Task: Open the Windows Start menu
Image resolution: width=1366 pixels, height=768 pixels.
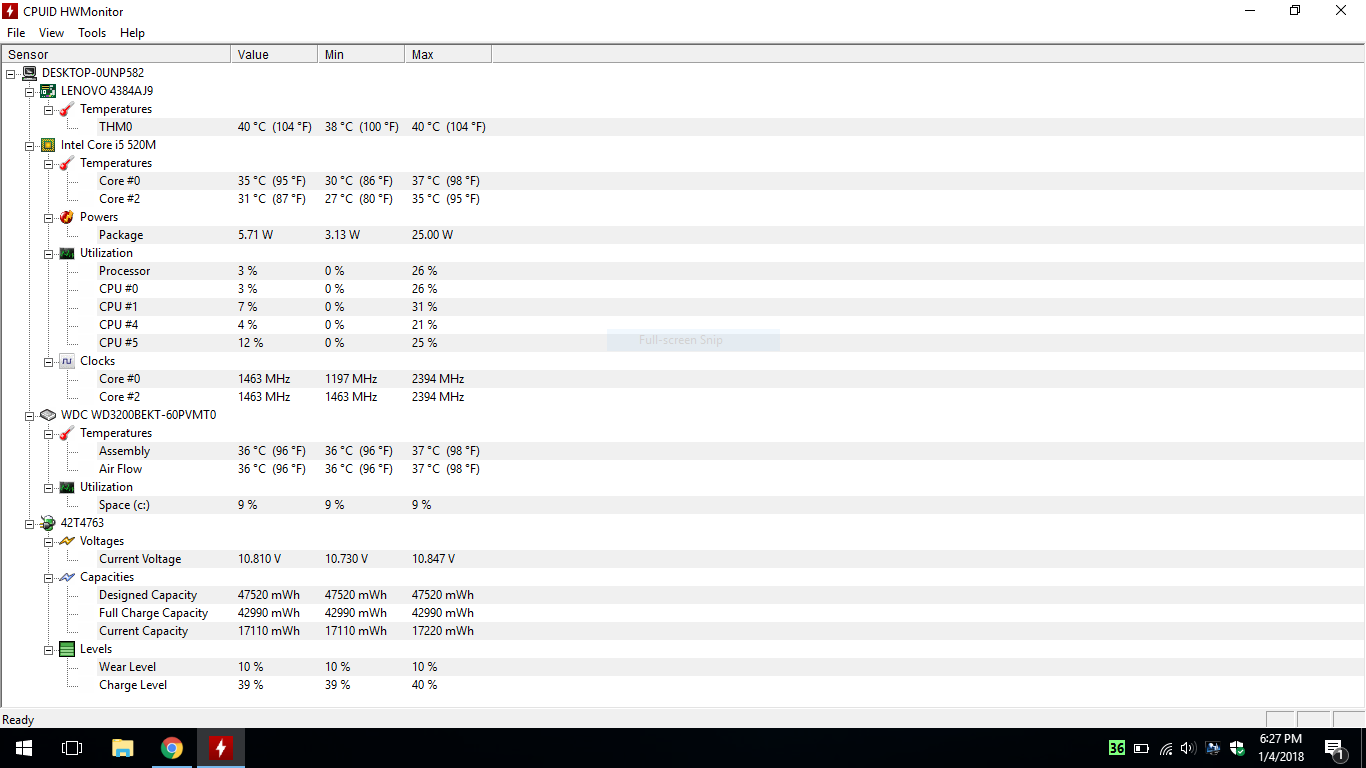Action: pyautogui.click(x=24, y=748)
